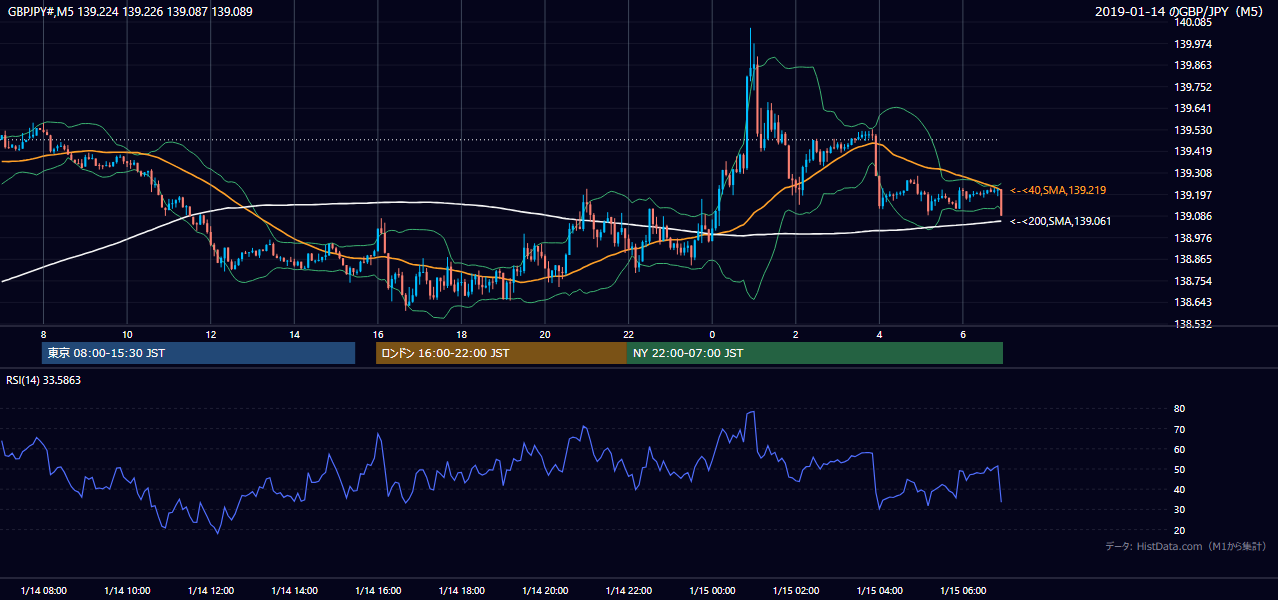The height and width of the screenshot is (600, 1278).
Task: Click the 139.641 price axis label
Action: [1194, 109]
